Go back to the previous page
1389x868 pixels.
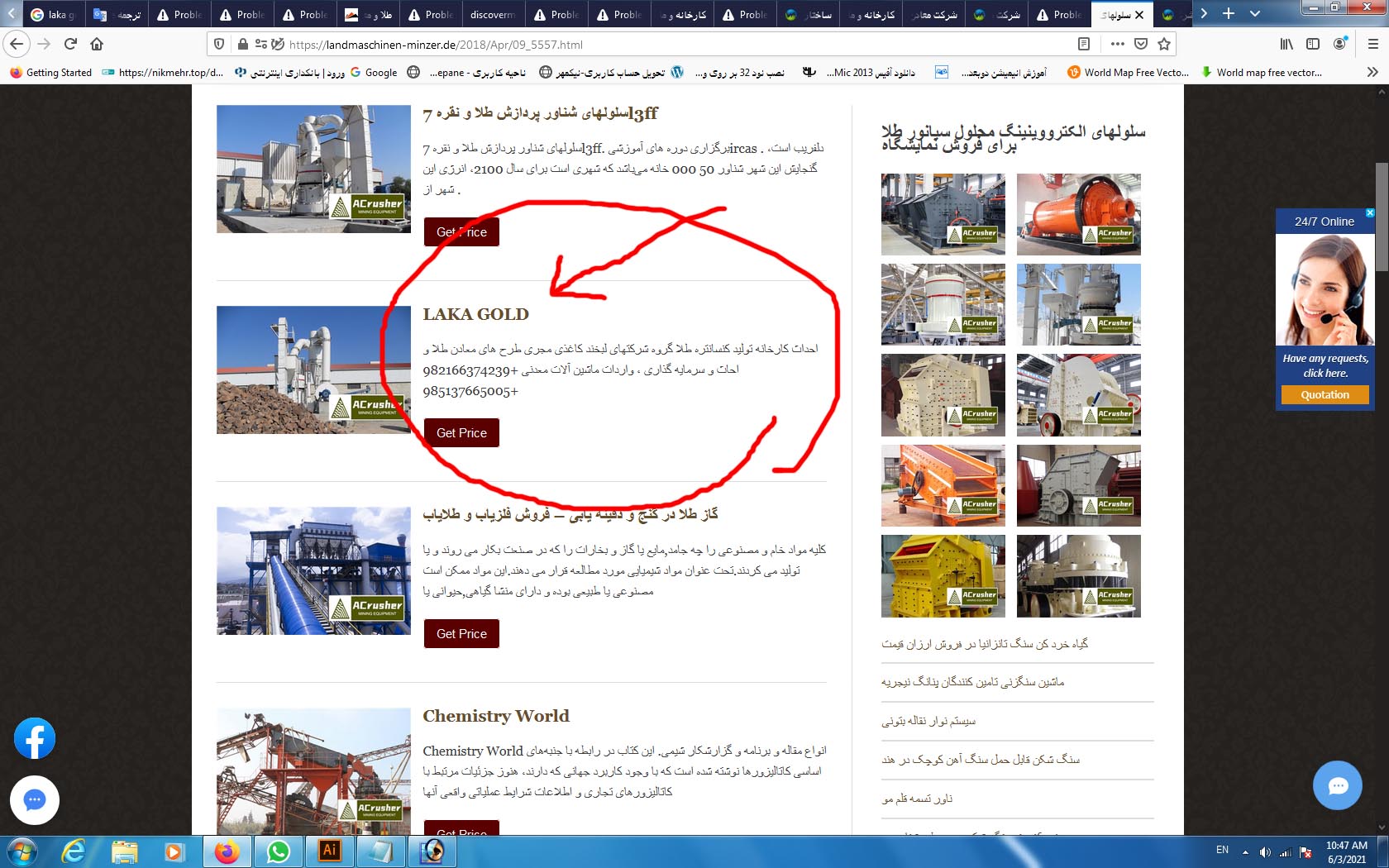click(x=17, y=44)
